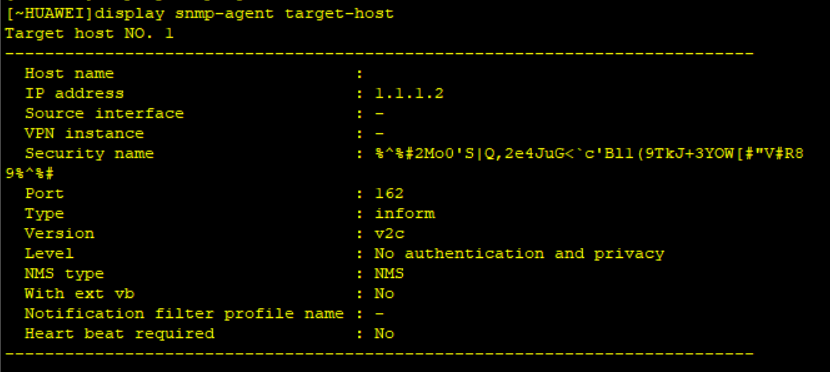Click the Notification filter profile name label
Screen dimensions: 830x372
pos(184,314)
